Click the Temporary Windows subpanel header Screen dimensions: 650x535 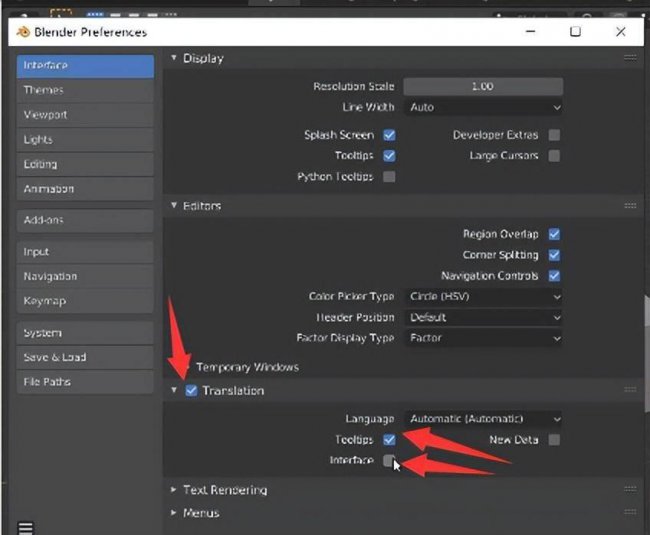(x=247, y=367)
